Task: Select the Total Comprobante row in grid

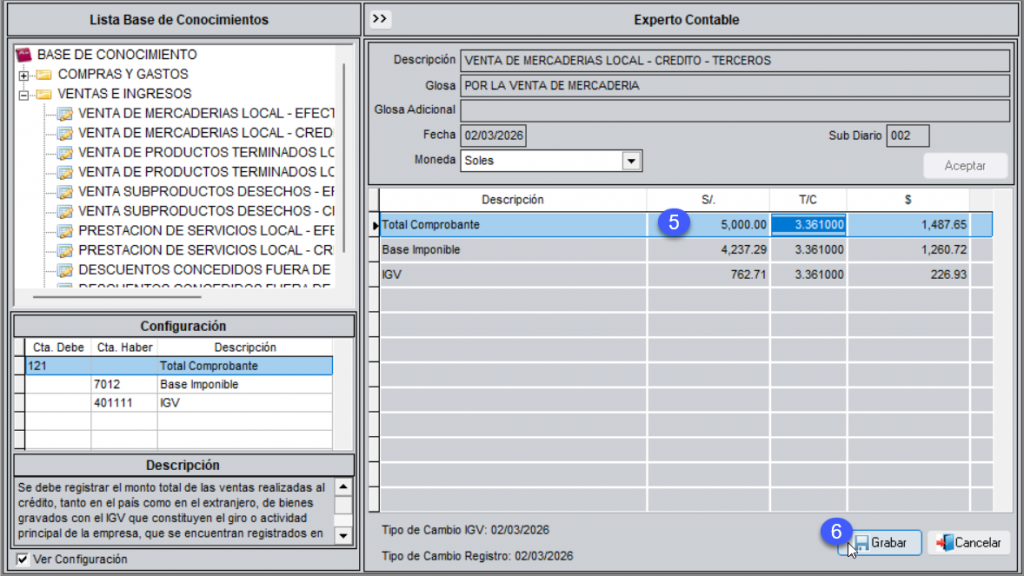Action: tap(686, 225)
